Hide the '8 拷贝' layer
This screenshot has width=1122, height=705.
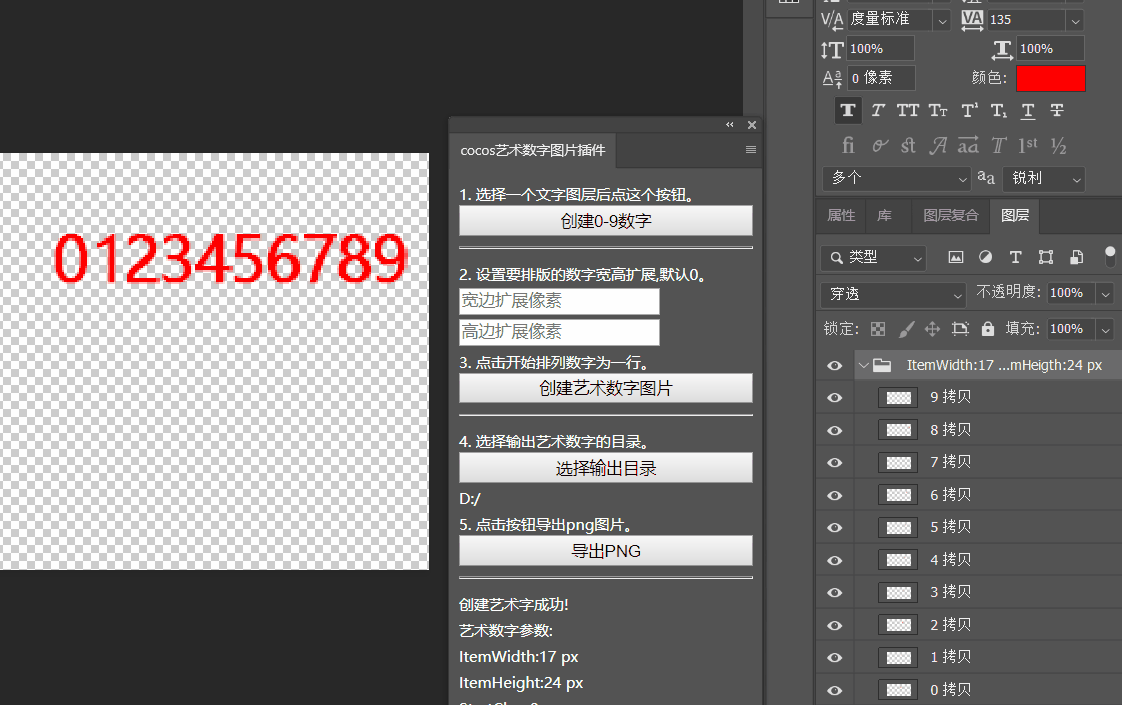click(834, 430)
